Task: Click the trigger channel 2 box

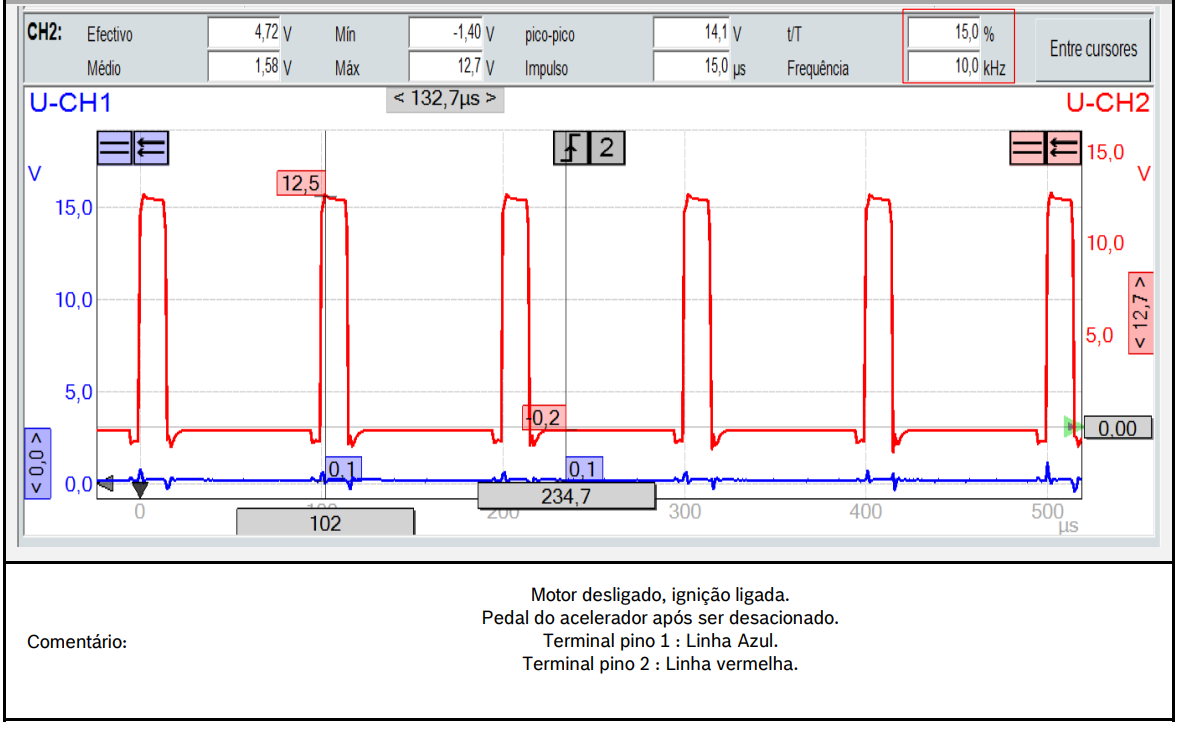Action: 606,149
